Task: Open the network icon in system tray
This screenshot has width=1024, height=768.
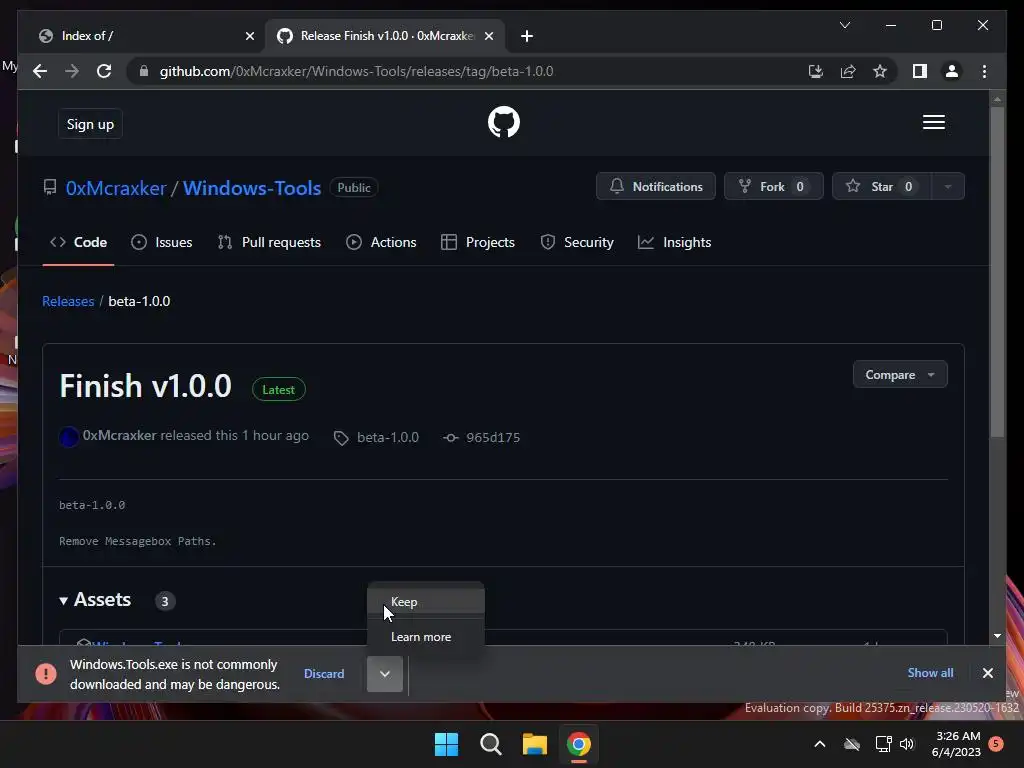Action: coord(884,744)
